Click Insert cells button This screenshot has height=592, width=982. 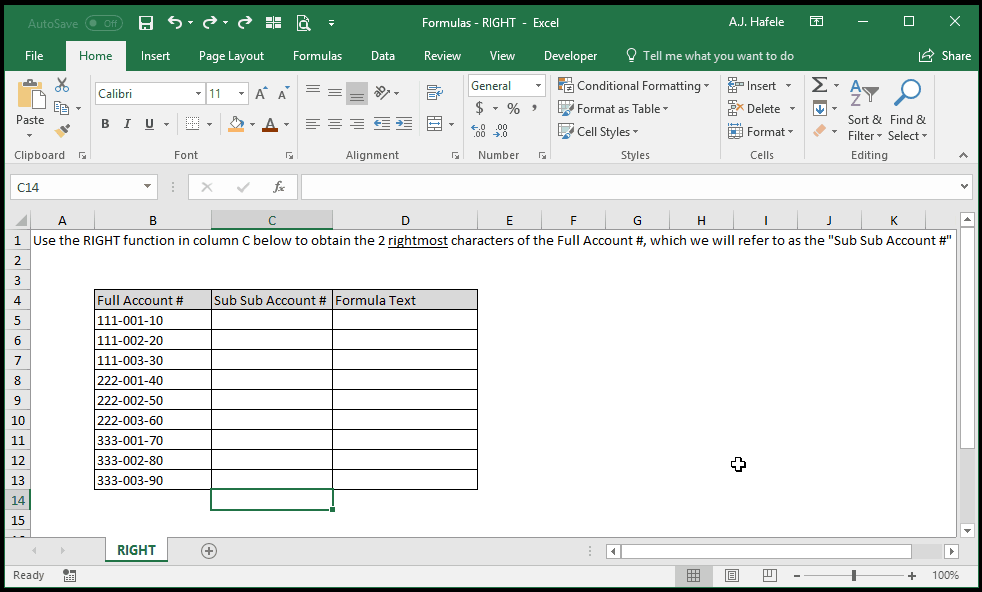(x=753, y=85)
